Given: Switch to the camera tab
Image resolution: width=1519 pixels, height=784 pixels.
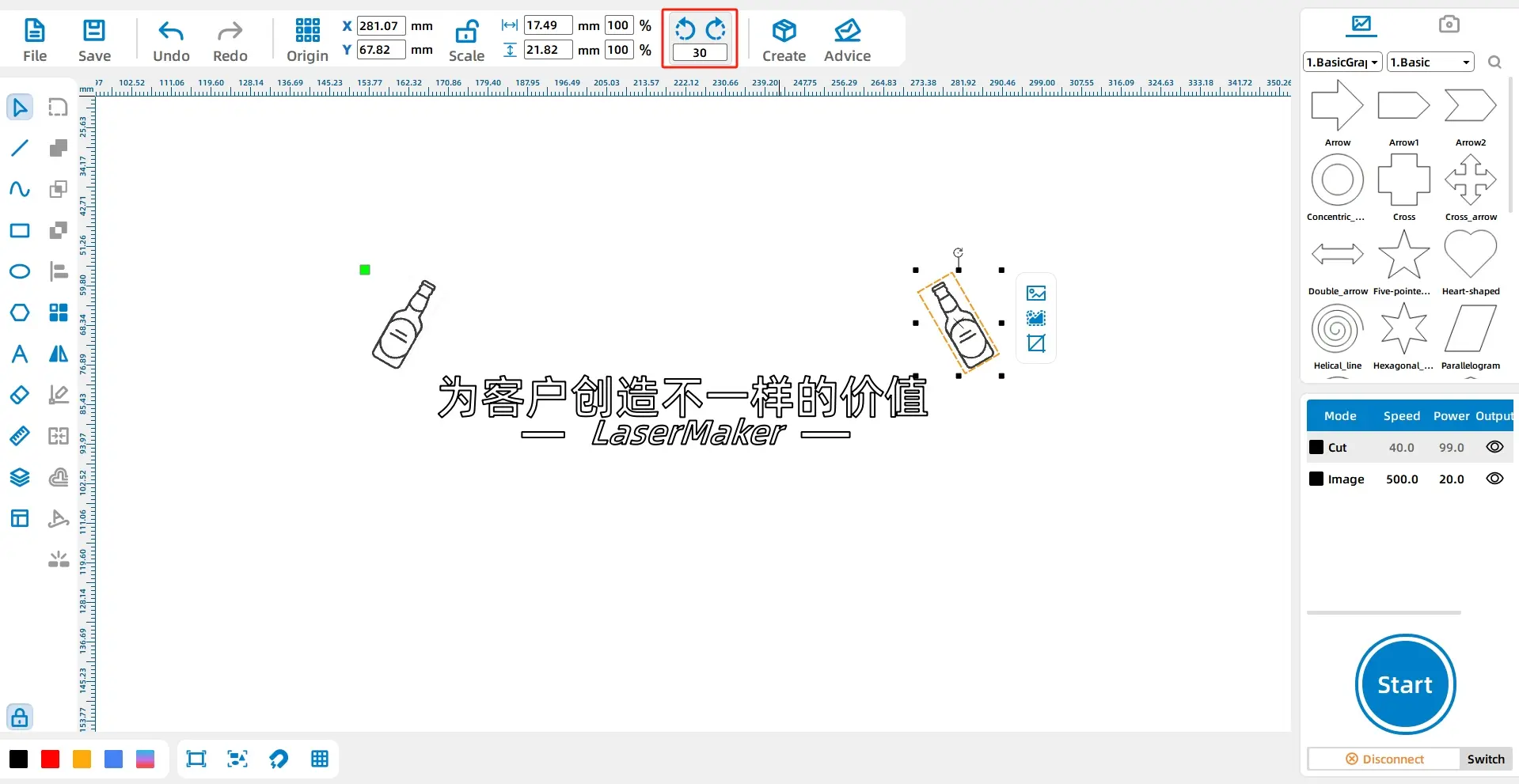Looking at the screenshot, I should tap(1449, 25).
